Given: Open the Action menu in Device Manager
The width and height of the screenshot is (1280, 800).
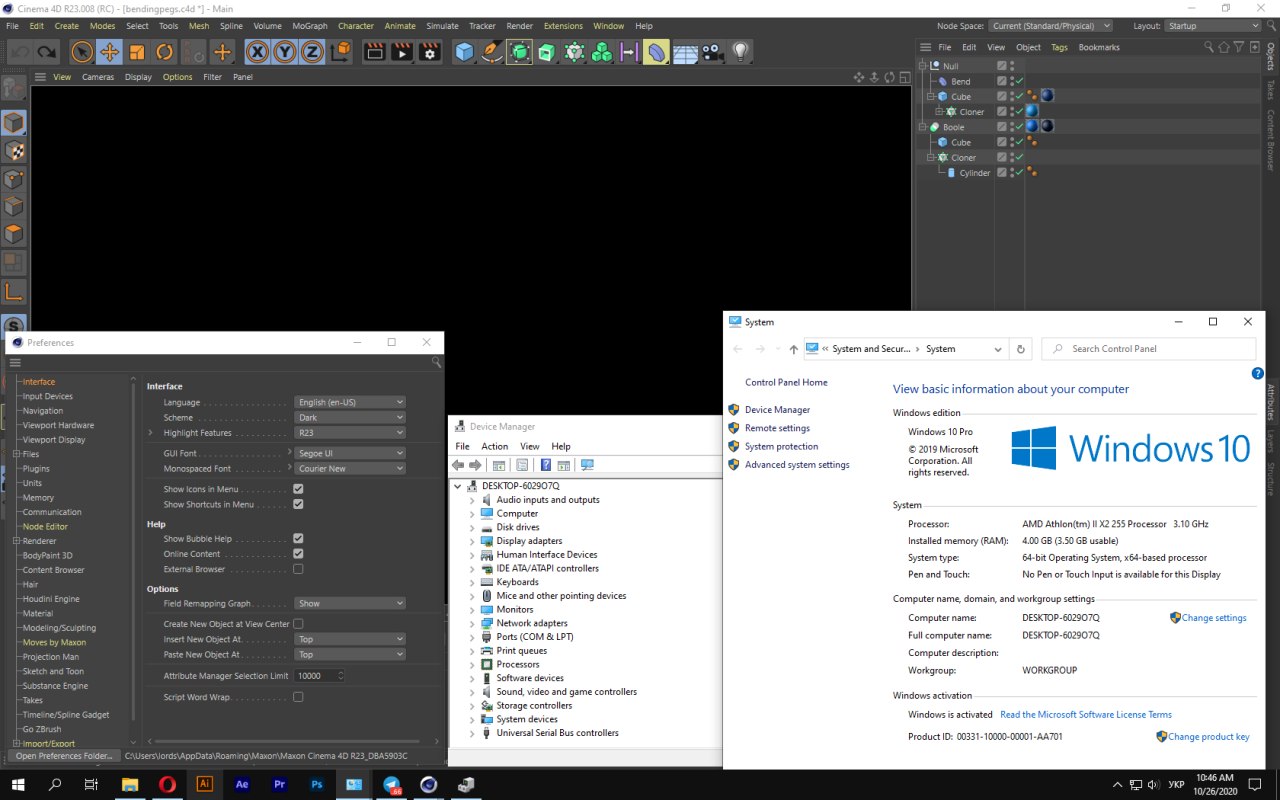Looking at the screenshot, I should pos(495,446).
